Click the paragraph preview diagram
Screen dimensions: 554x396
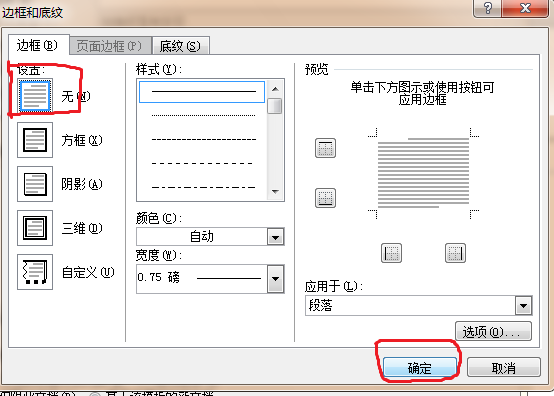(x=423, y=173)
